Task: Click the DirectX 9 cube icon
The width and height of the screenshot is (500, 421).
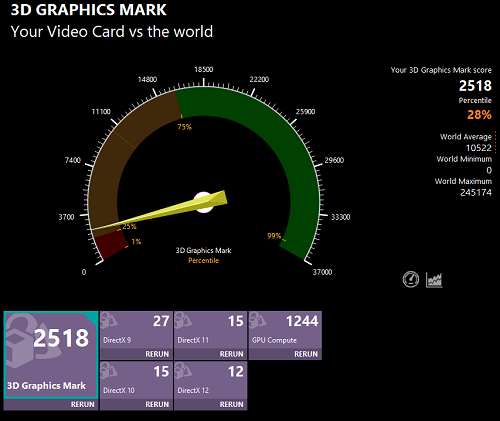Action: coord(109,321)
